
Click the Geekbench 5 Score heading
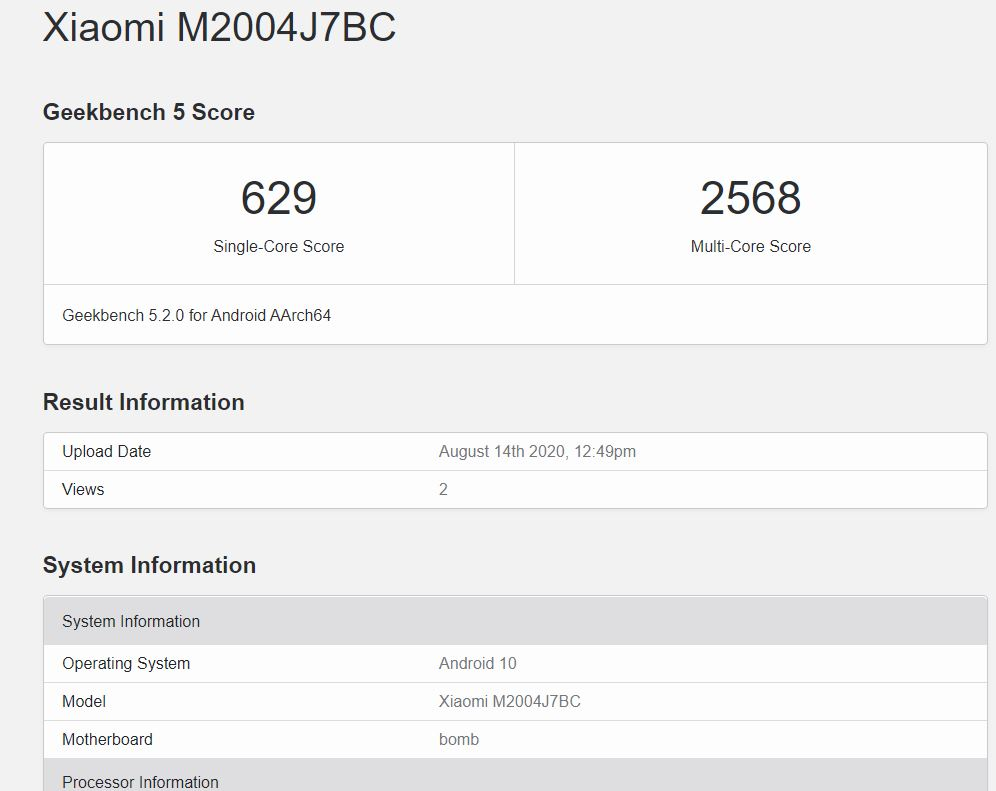tap(148, 112)
